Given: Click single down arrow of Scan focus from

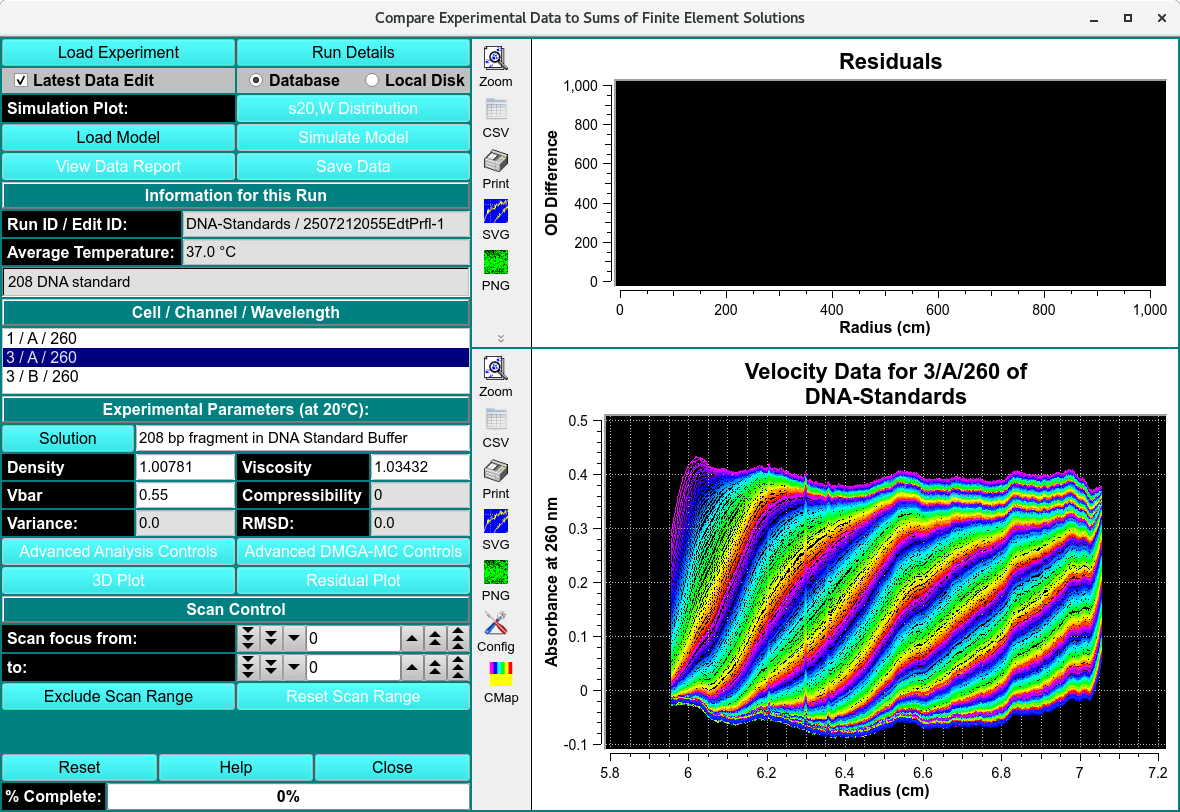Looking at the screenshot, I should coord(294,638).
